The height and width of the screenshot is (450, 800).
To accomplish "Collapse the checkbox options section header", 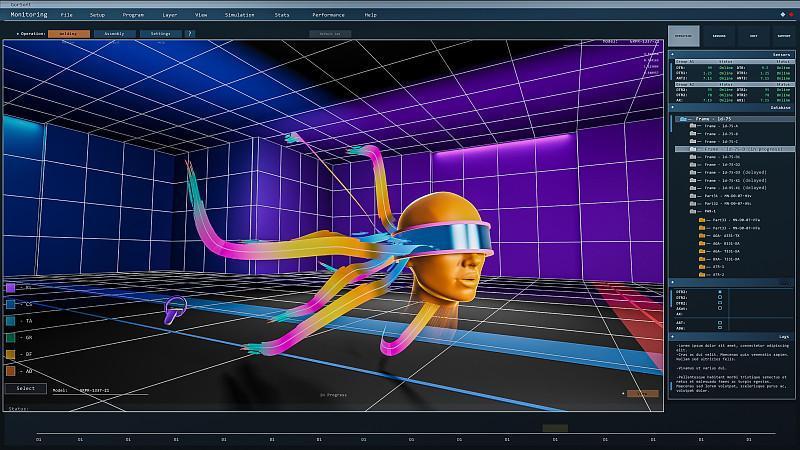I will 672,282.
